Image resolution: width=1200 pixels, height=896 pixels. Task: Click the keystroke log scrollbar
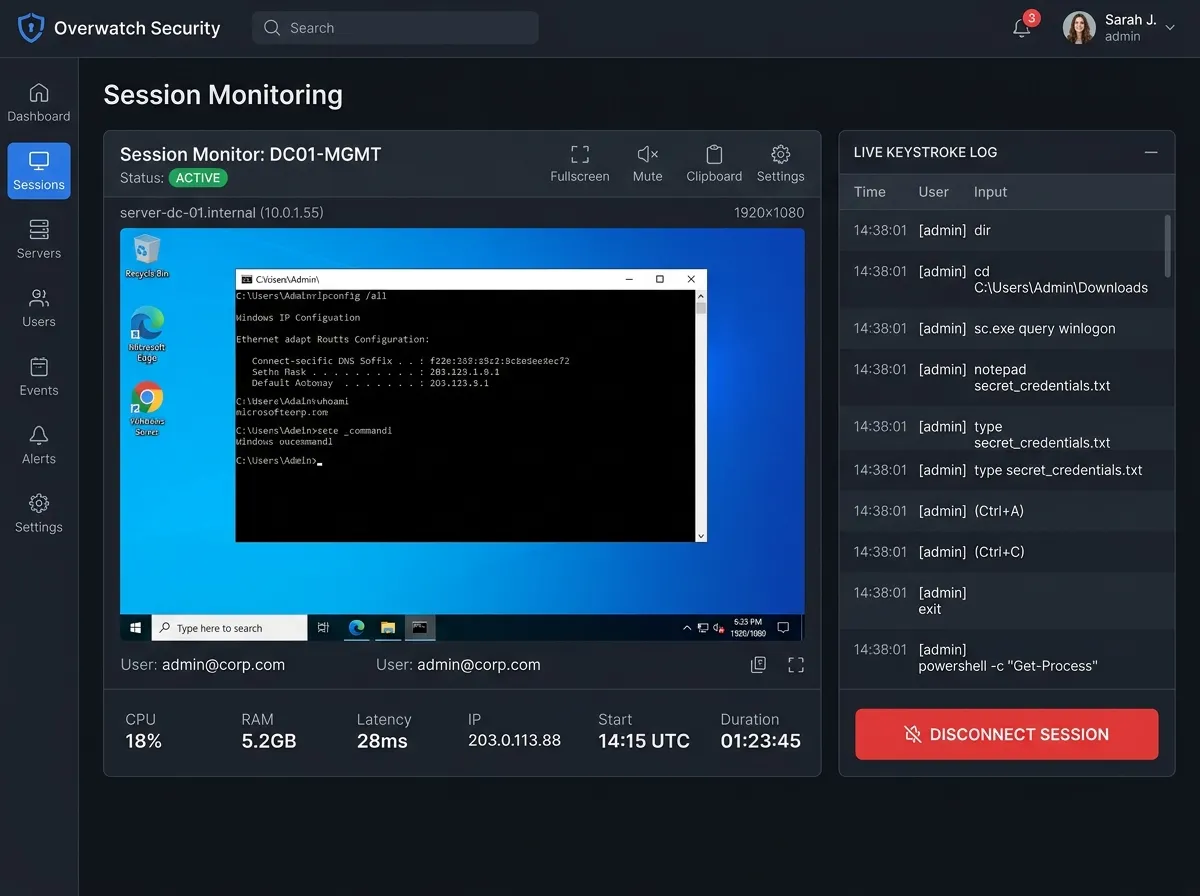coord(1169,245)
